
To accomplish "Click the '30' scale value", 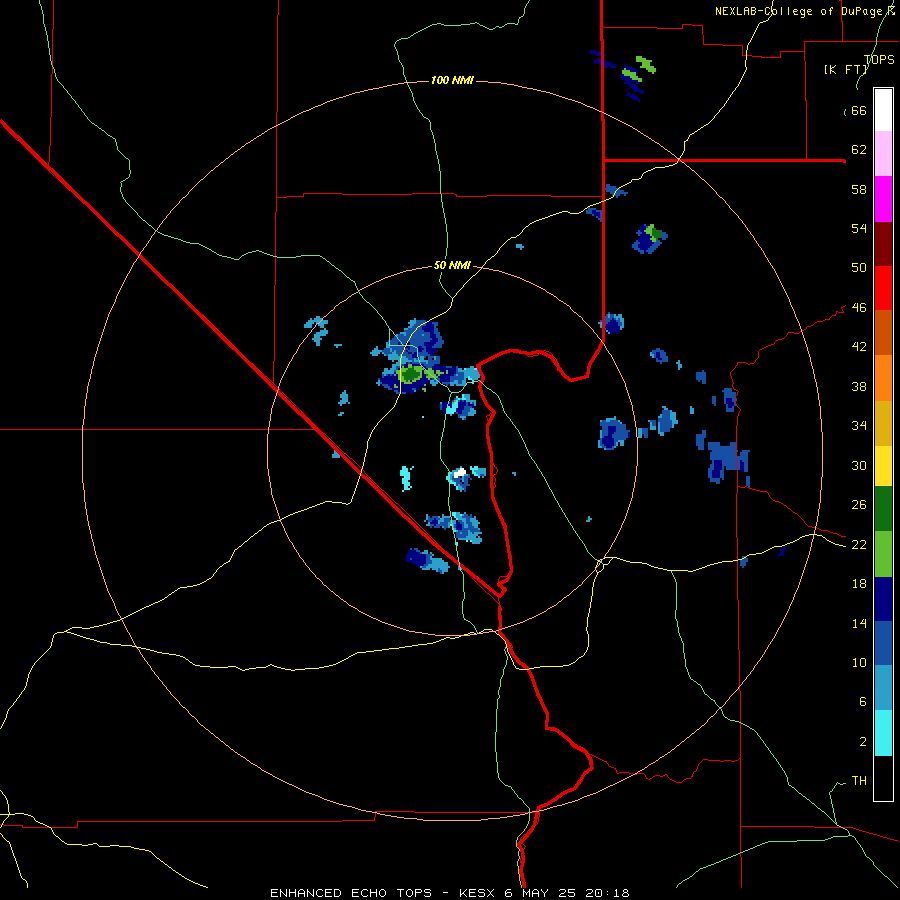I will (x=859, y=465).
